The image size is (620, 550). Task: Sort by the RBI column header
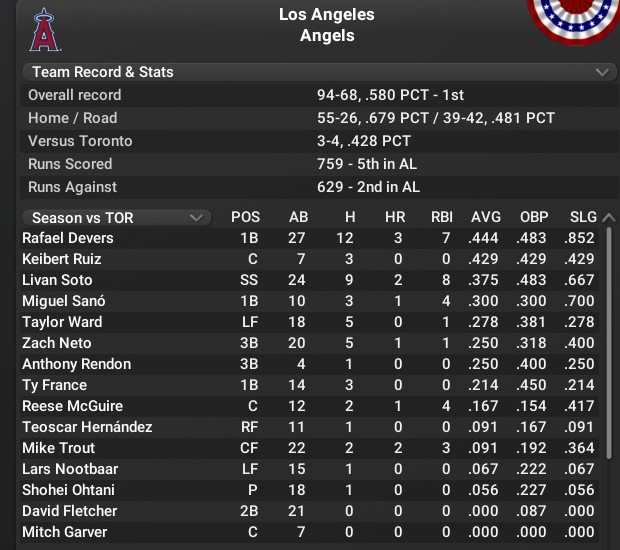[x=441, y=217]
